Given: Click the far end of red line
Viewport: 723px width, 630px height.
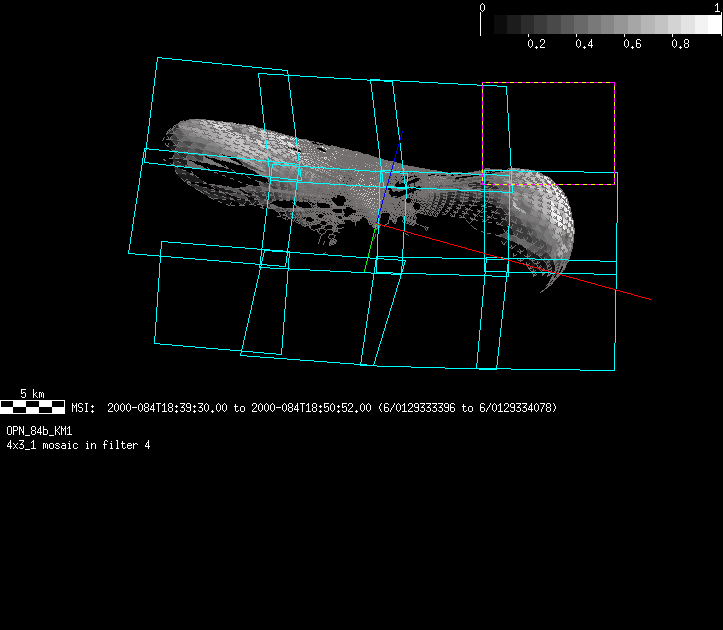Looking at the screenshot, I should [x=649, y=298].
